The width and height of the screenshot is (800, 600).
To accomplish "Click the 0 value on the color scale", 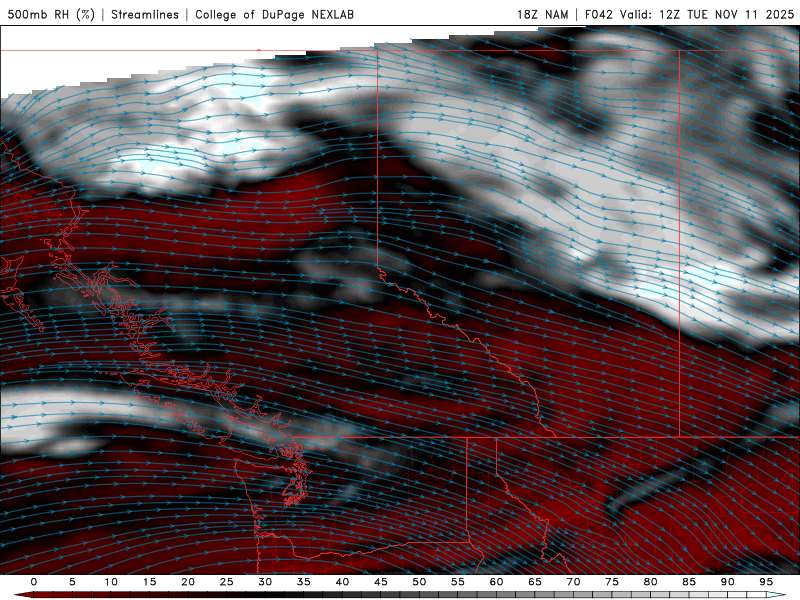I will point(34,582).
